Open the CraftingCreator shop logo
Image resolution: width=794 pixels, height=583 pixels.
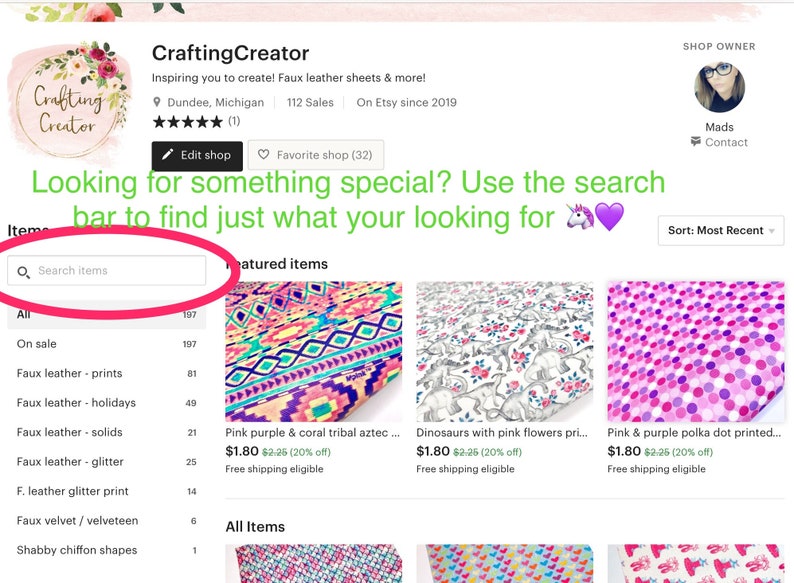tap(70, 101)
